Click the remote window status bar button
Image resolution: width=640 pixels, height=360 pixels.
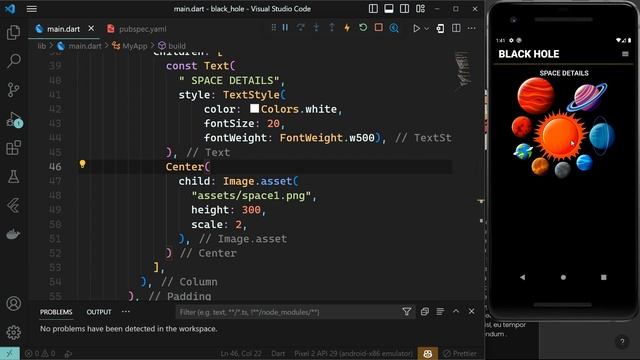pyautogui.click(x=10, y=353)
